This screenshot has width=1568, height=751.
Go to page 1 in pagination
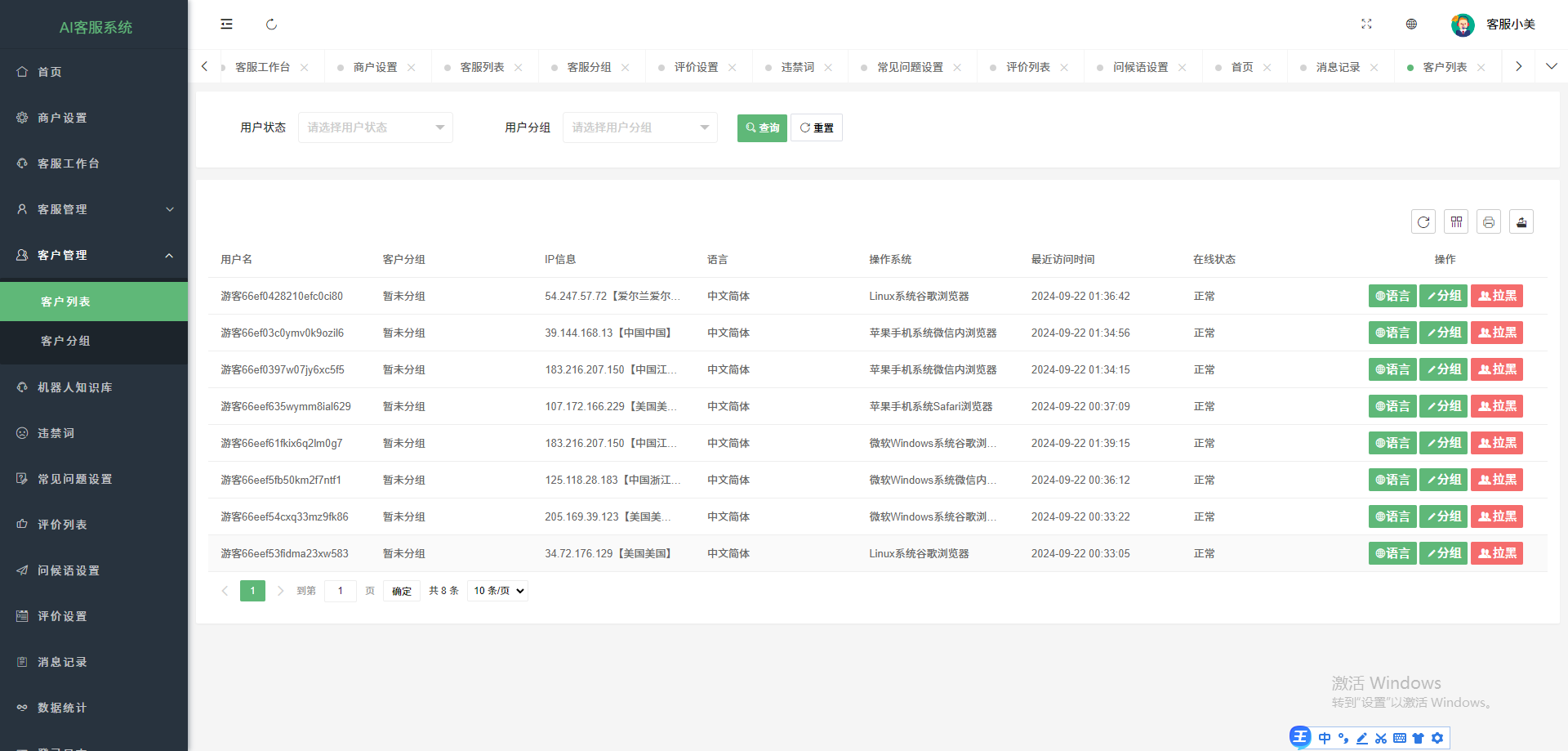tap(252, 591)
